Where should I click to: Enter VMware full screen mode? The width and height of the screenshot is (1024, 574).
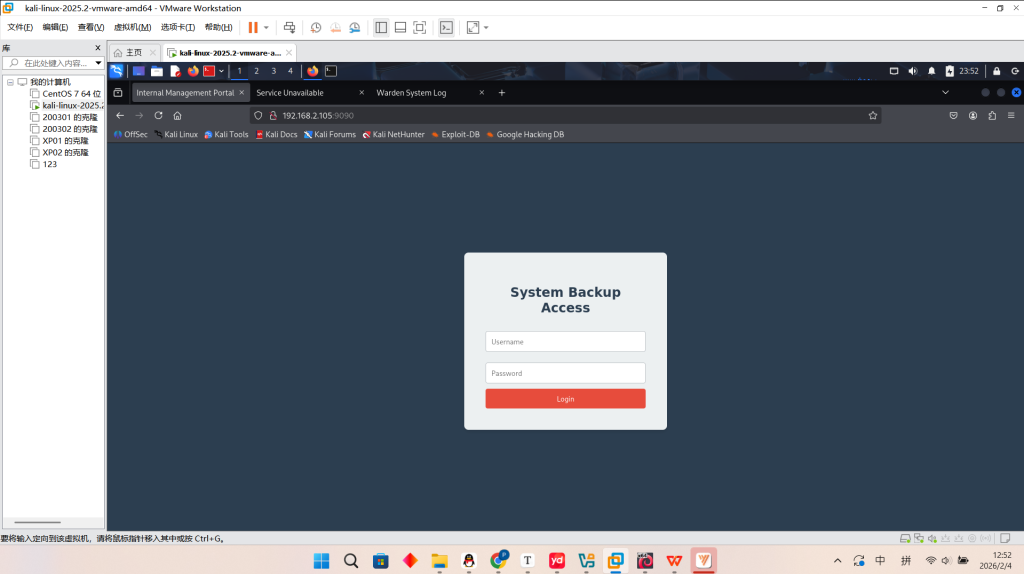point(419,28)
